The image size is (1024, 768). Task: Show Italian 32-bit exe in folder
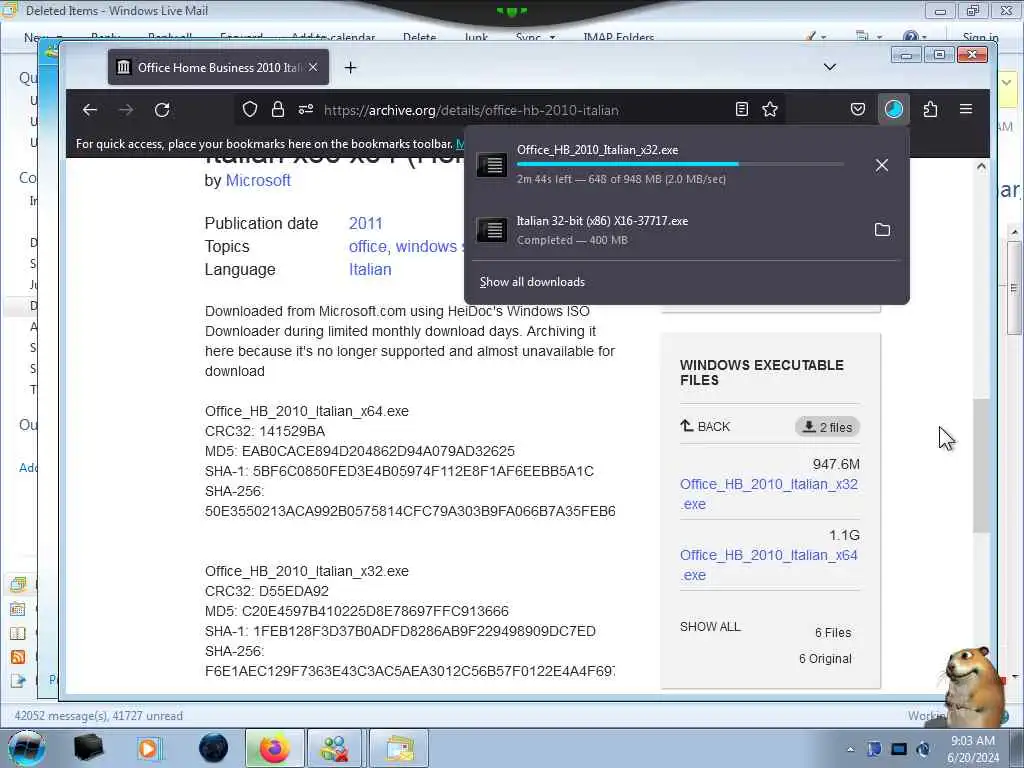[x=882, y=230]
